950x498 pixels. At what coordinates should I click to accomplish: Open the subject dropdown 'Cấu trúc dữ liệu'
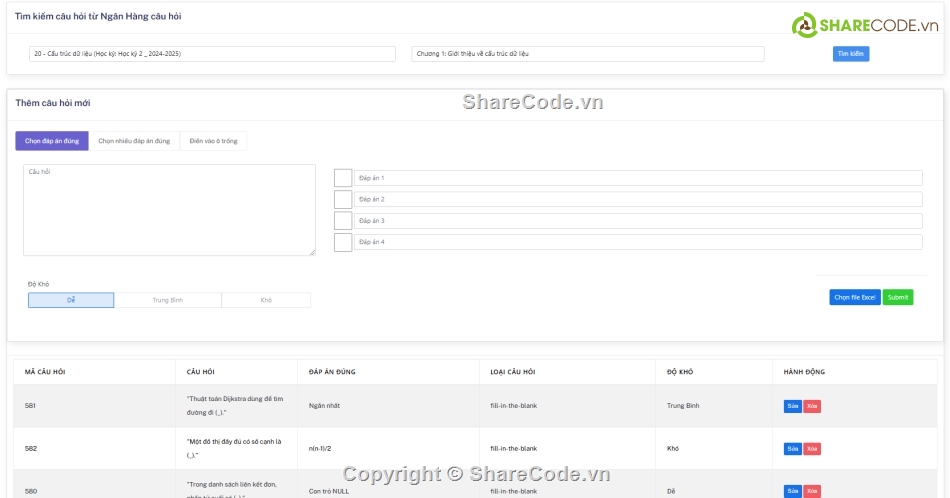click(212, 54)
